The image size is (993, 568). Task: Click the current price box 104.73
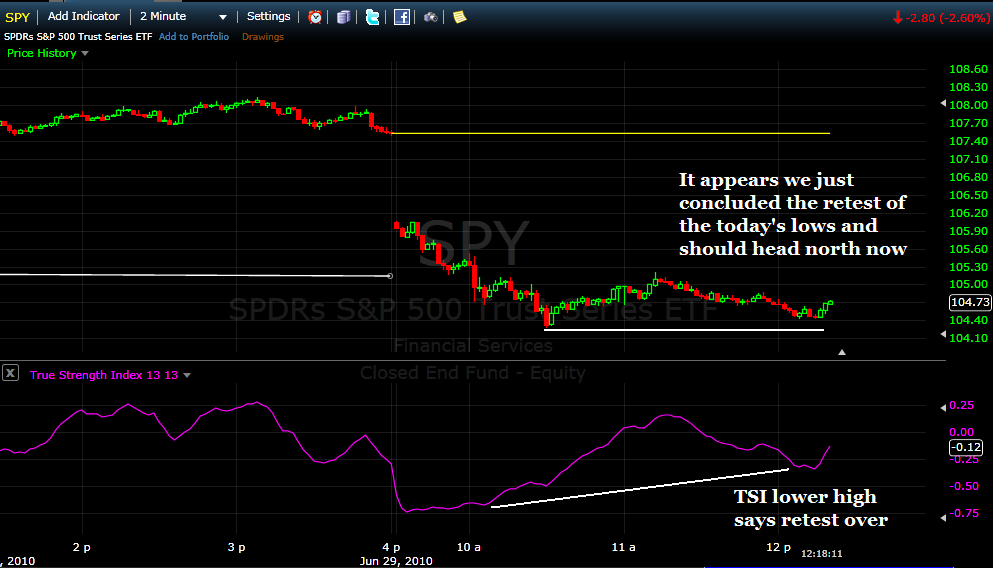[970, 303]
